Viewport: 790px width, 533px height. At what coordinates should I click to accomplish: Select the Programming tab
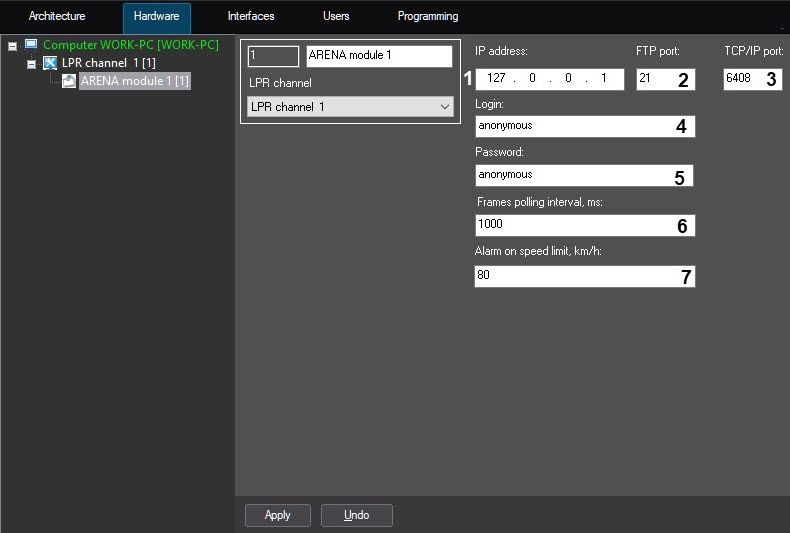tap(427, 17)
